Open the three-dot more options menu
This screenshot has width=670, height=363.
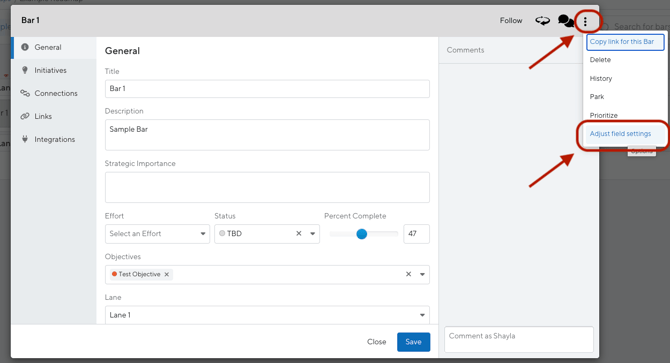pyautogui.click(x=585, y=21)
